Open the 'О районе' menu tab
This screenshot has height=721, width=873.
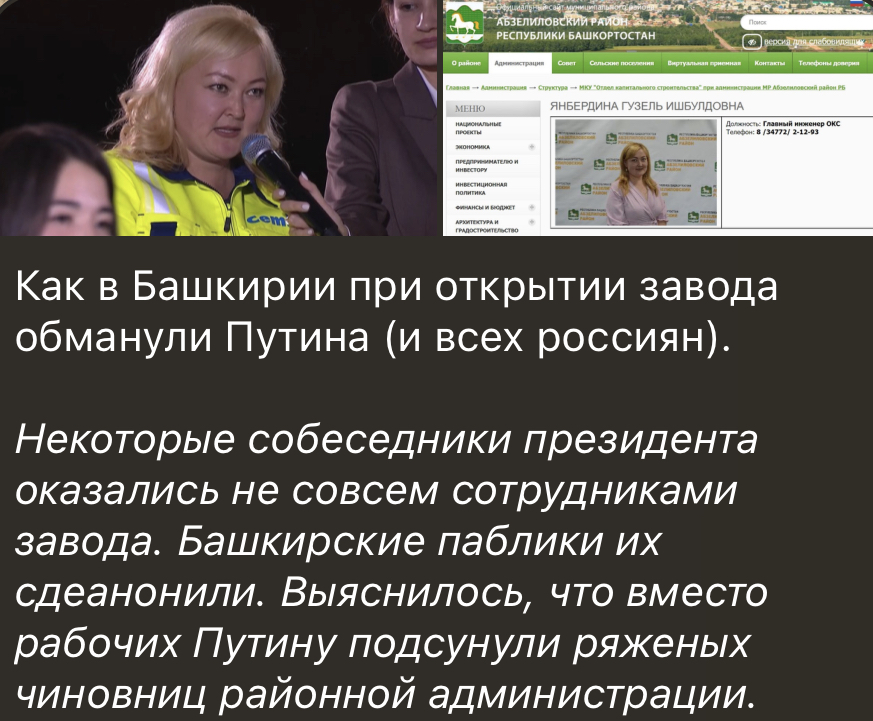(466, 62)
